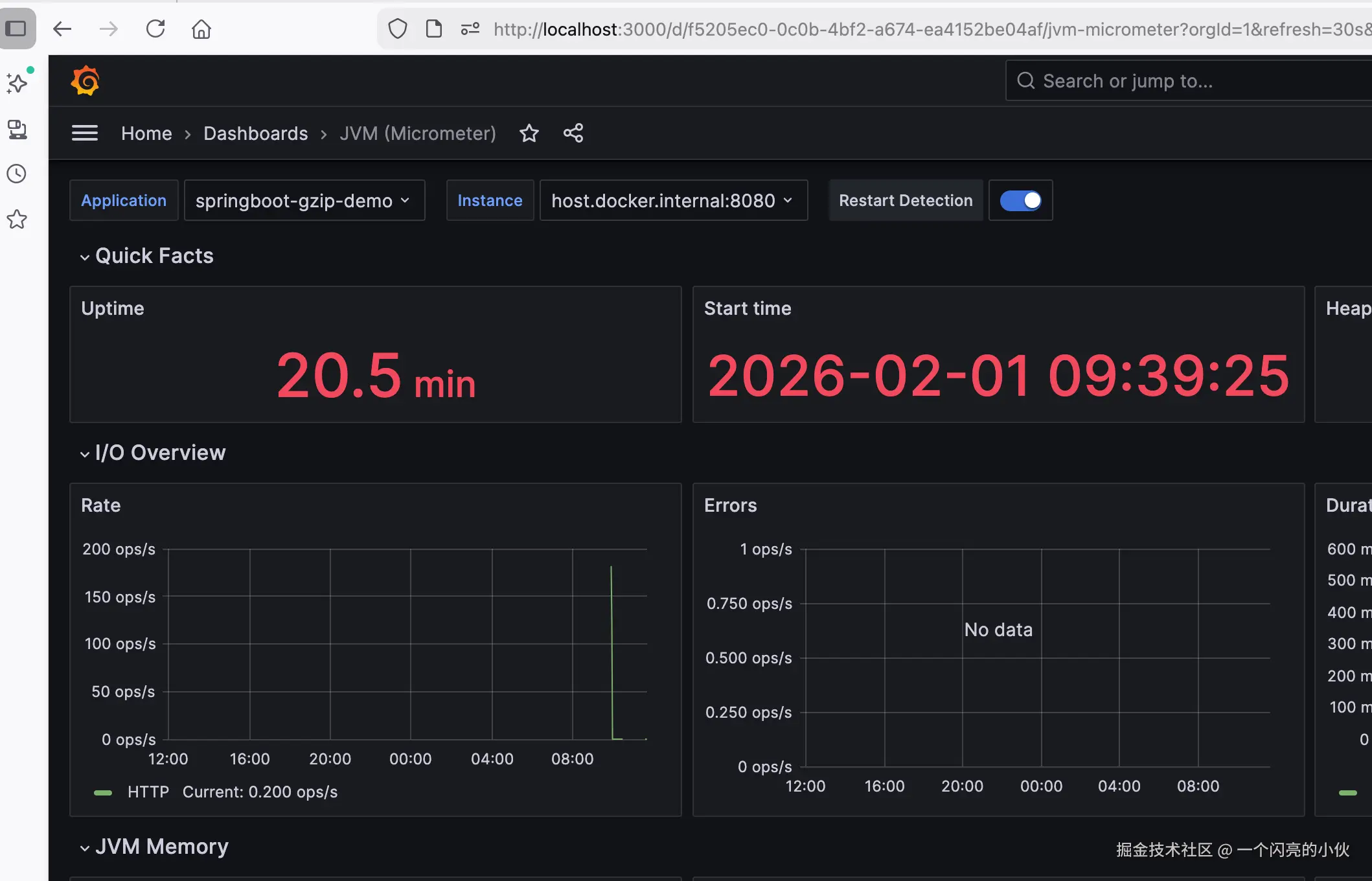The height and width of the screenshot is (881, 1372).
Task: Open the hamburger navigation menu
Action: [x=85, y=133]
